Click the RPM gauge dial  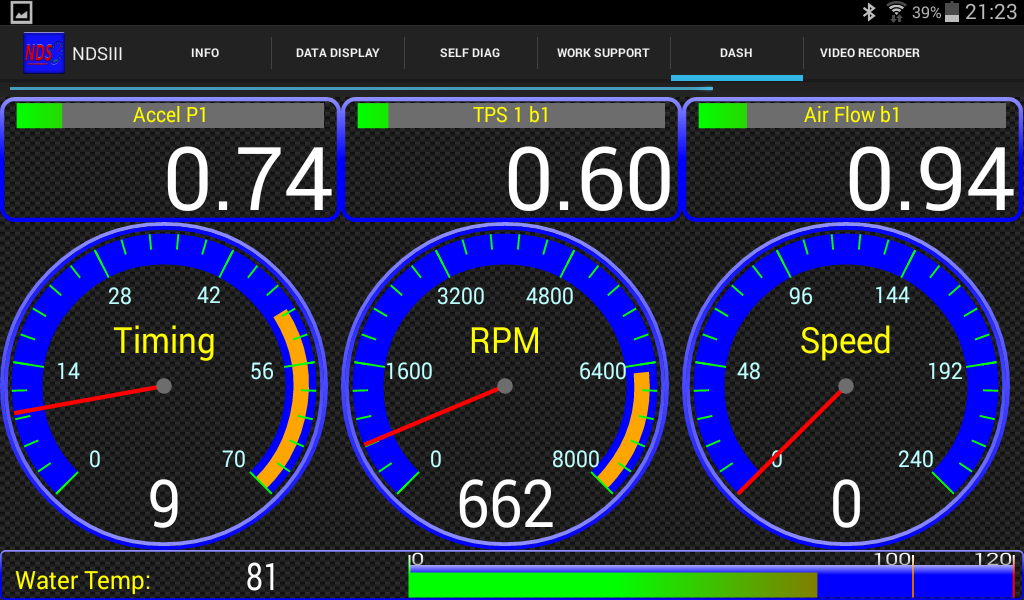(x=505, y=385)
